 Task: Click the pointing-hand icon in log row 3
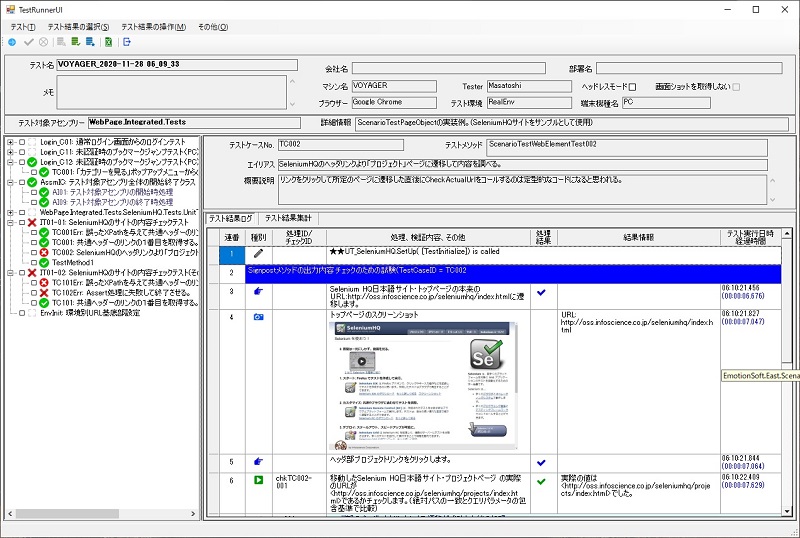(258, 291)
